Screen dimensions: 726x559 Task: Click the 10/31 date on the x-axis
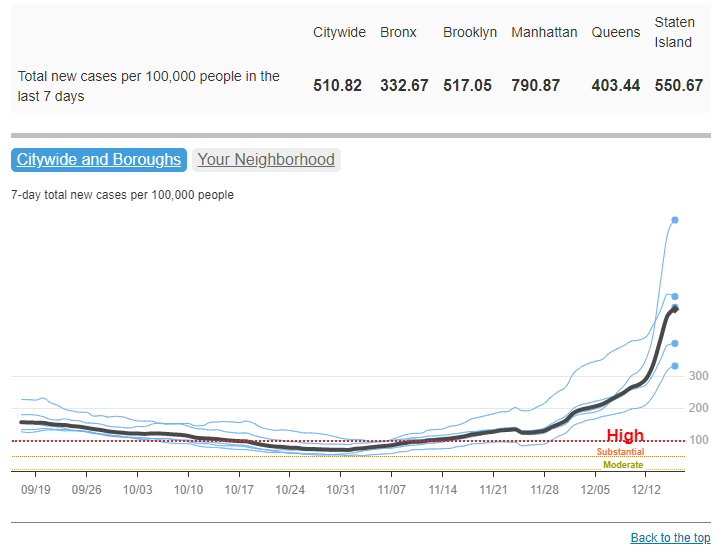[x=341, y=490]
